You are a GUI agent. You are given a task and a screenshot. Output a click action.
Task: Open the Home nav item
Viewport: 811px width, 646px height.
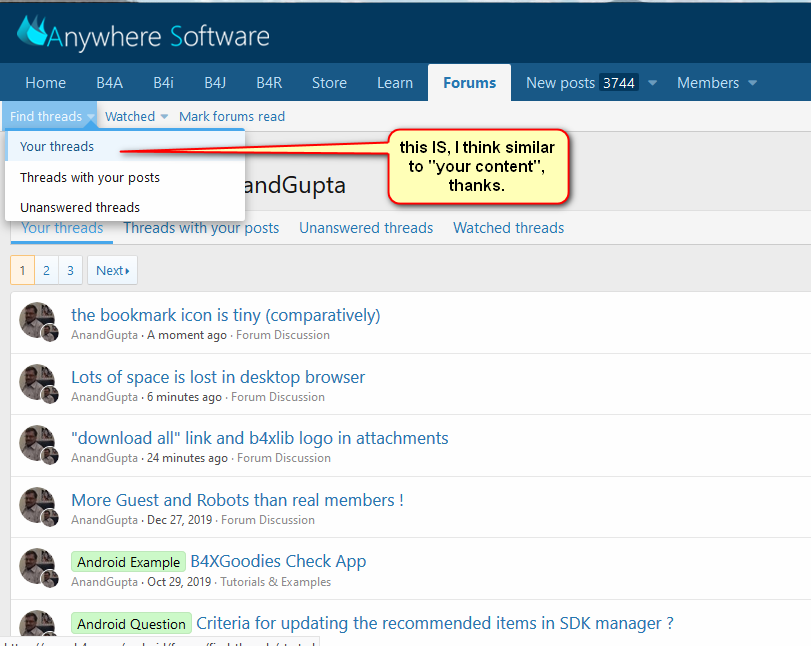coord(46,83)
